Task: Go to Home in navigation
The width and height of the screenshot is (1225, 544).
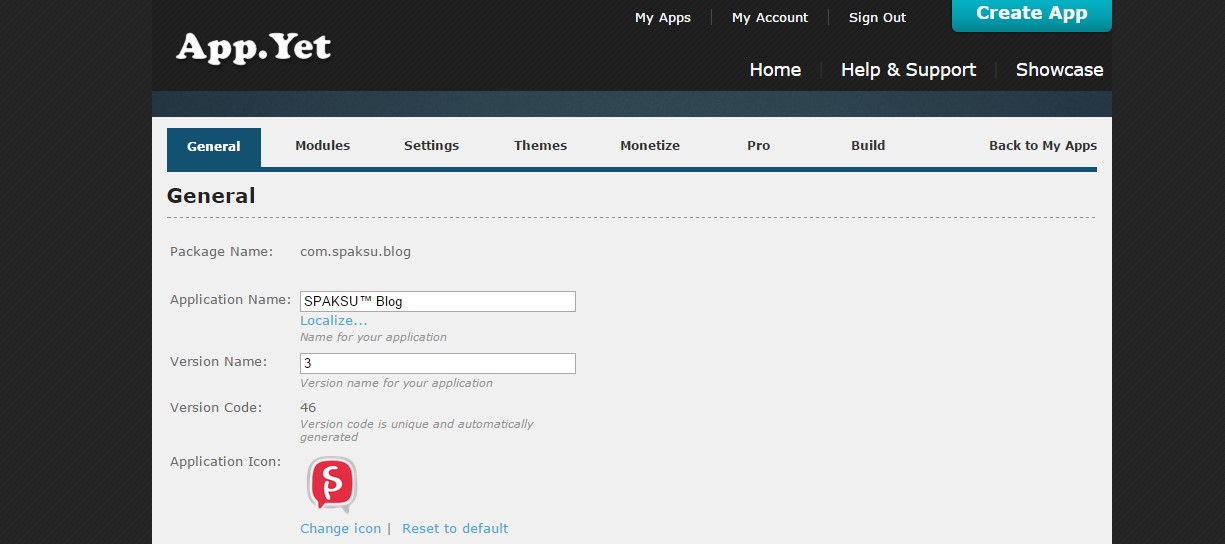Action: click(x=775, y=70)
